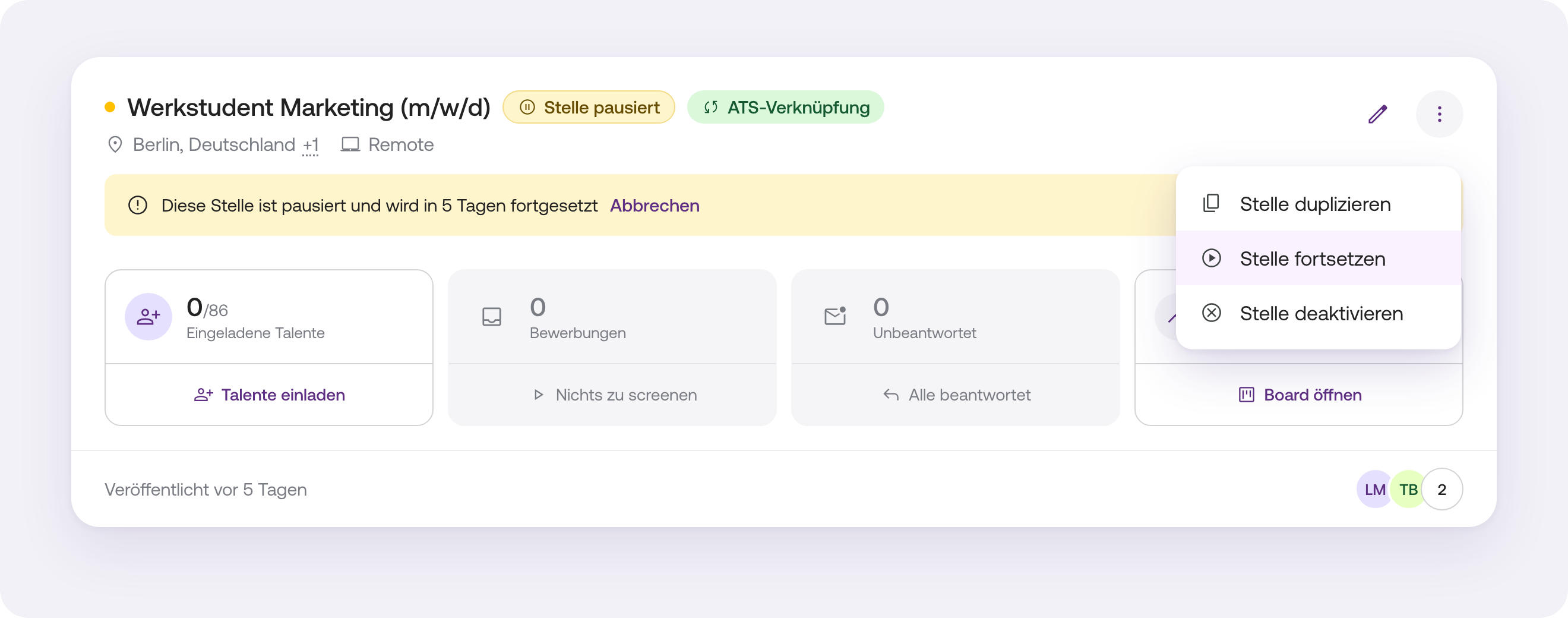Image resolution: width=1568 pixels, height=618 pixels.
Task: Click the TB avatar
Action: [1408, 489]
